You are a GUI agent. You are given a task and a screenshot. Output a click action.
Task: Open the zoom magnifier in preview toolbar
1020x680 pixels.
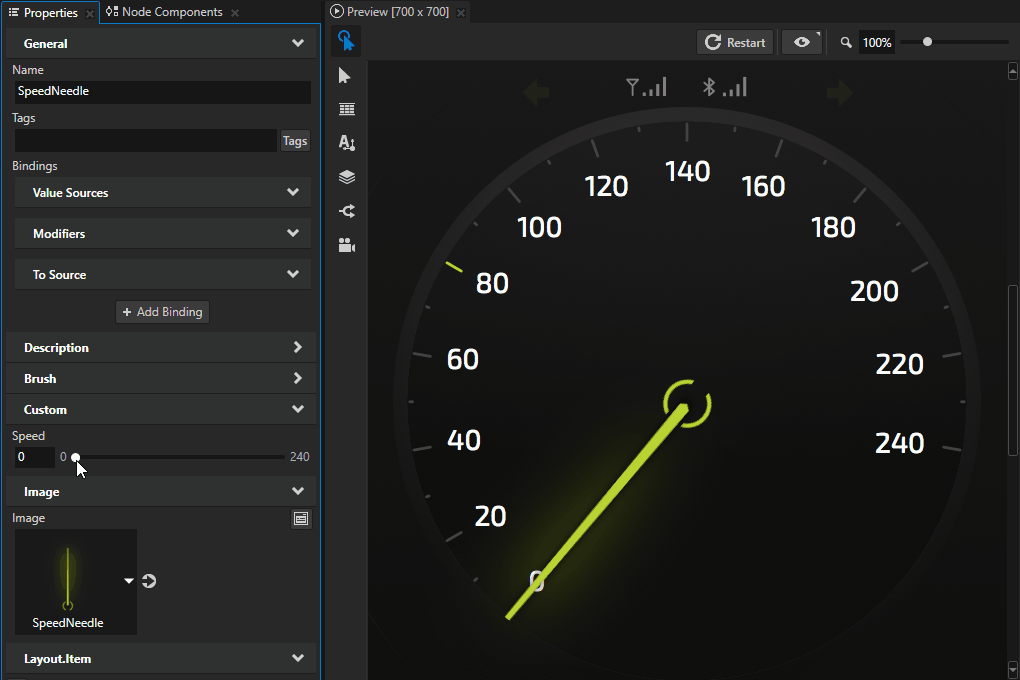pyautogui.click(x=845, y=42)
